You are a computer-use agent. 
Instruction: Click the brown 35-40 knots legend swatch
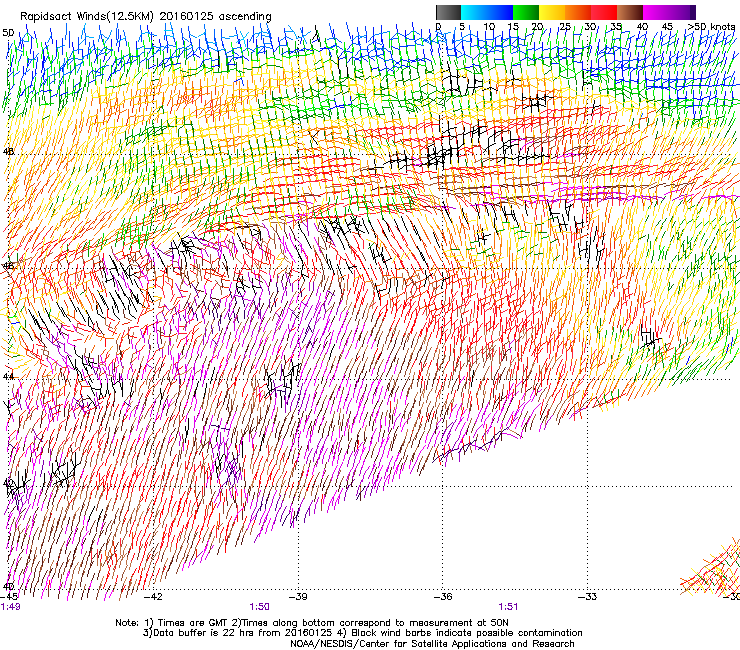630,12
